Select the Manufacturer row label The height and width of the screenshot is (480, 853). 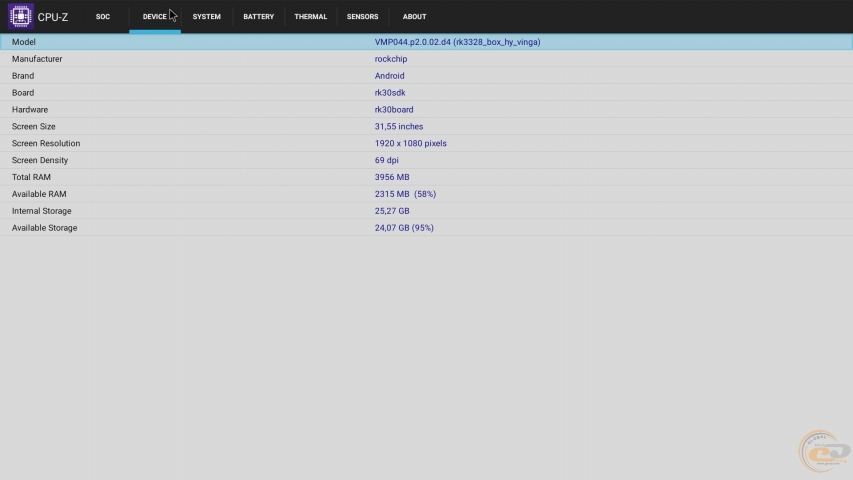tap(37, 59)
